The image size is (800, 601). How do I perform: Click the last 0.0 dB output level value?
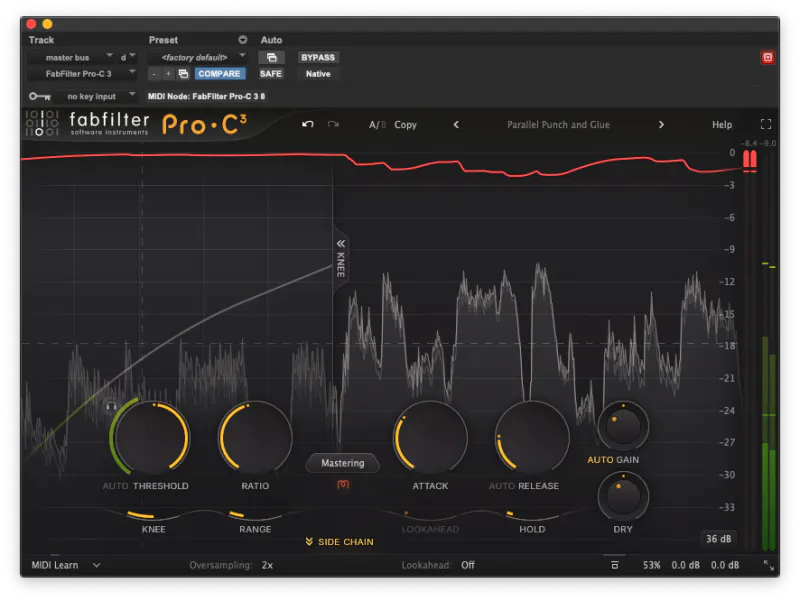coord(725,565)
